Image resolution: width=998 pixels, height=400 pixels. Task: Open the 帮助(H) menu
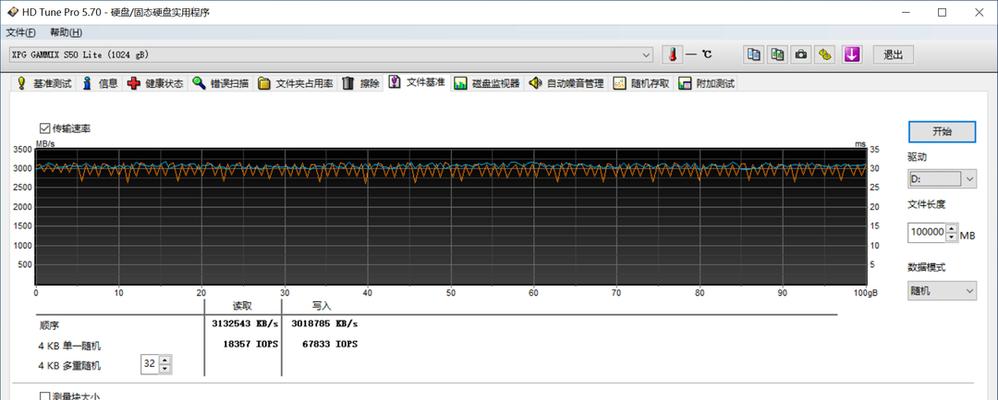pyautogui.click(x=66, y=32)
